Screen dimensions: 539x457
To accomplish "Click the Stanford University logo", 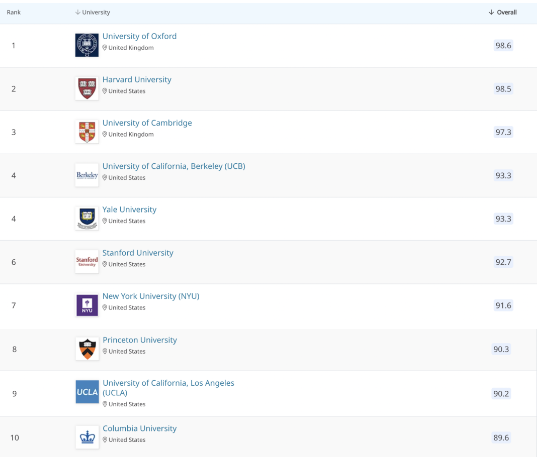I will (87, 262).
